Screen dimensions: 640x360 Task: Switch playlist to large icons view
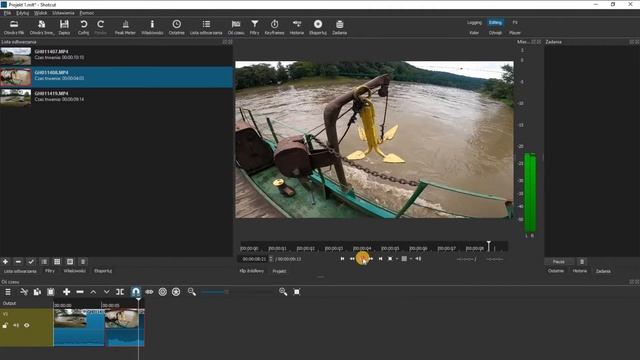70,262
